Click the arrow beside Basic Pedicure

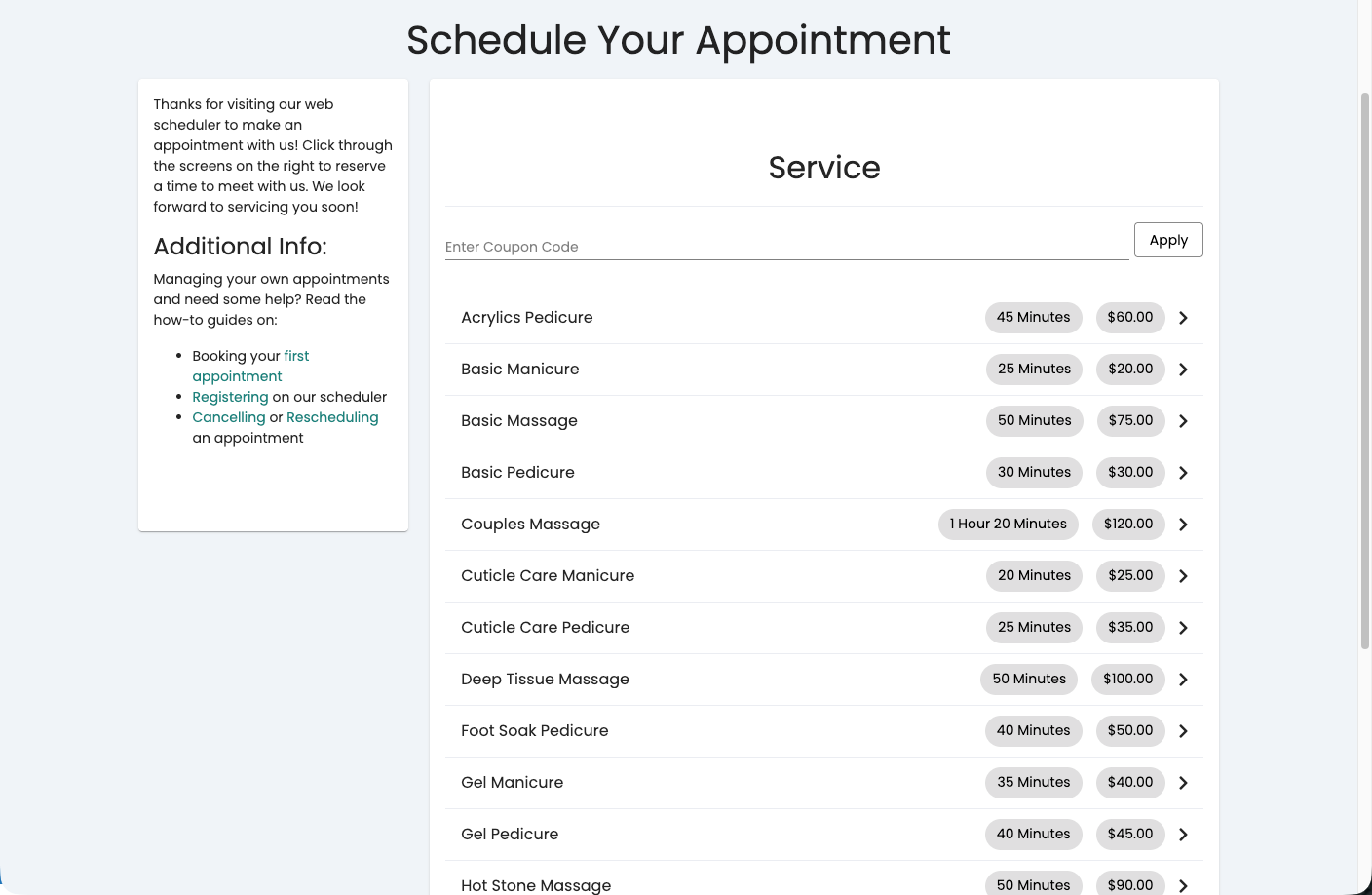1183,473
